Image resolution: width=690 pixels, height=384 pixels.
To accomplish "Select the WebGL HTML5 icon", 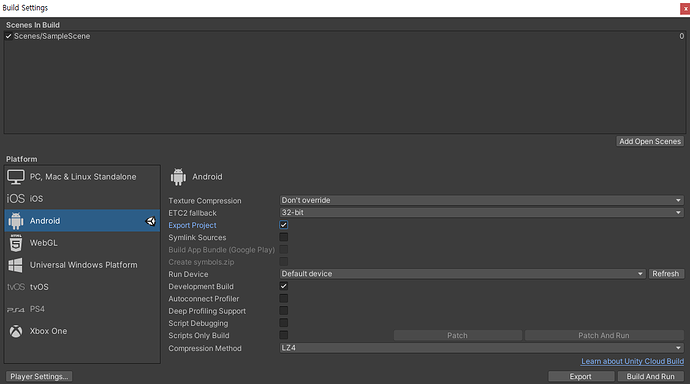I will (16, 243).
